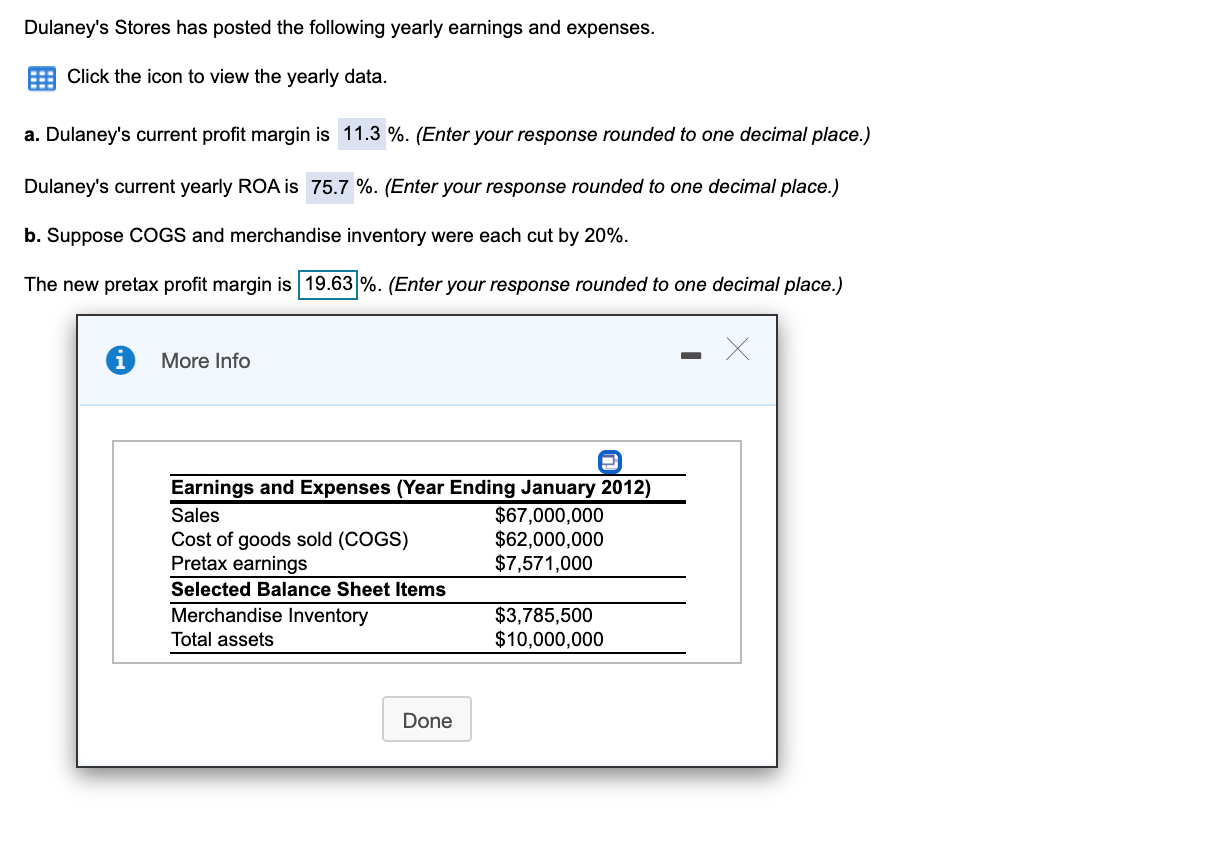Viewport: 1218px width, 846px height.
Task: Select the Pretax earnings value $7,571,000
Action: pos(544,564)
